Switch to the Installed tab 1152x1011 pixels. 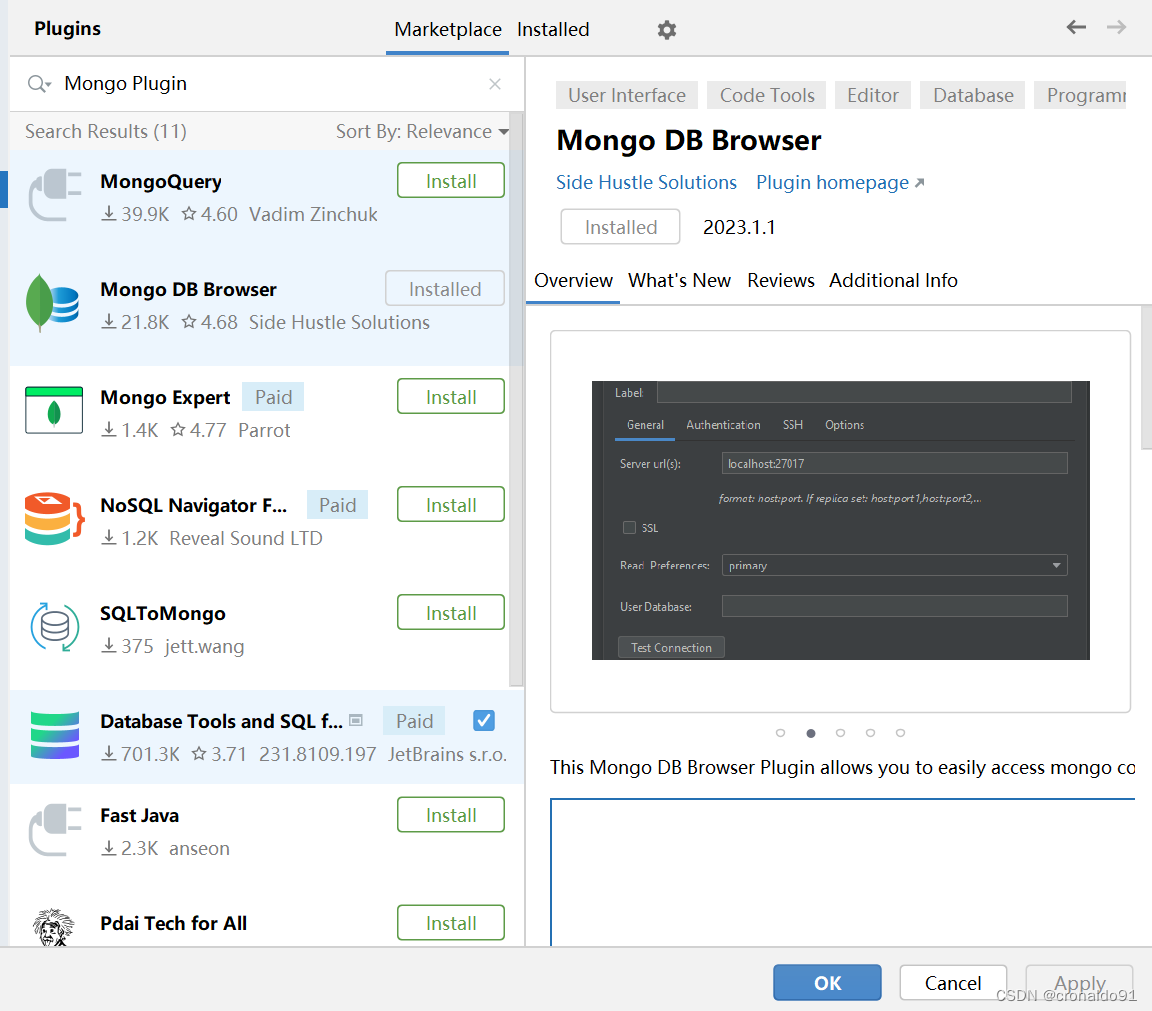click(552, 29)
